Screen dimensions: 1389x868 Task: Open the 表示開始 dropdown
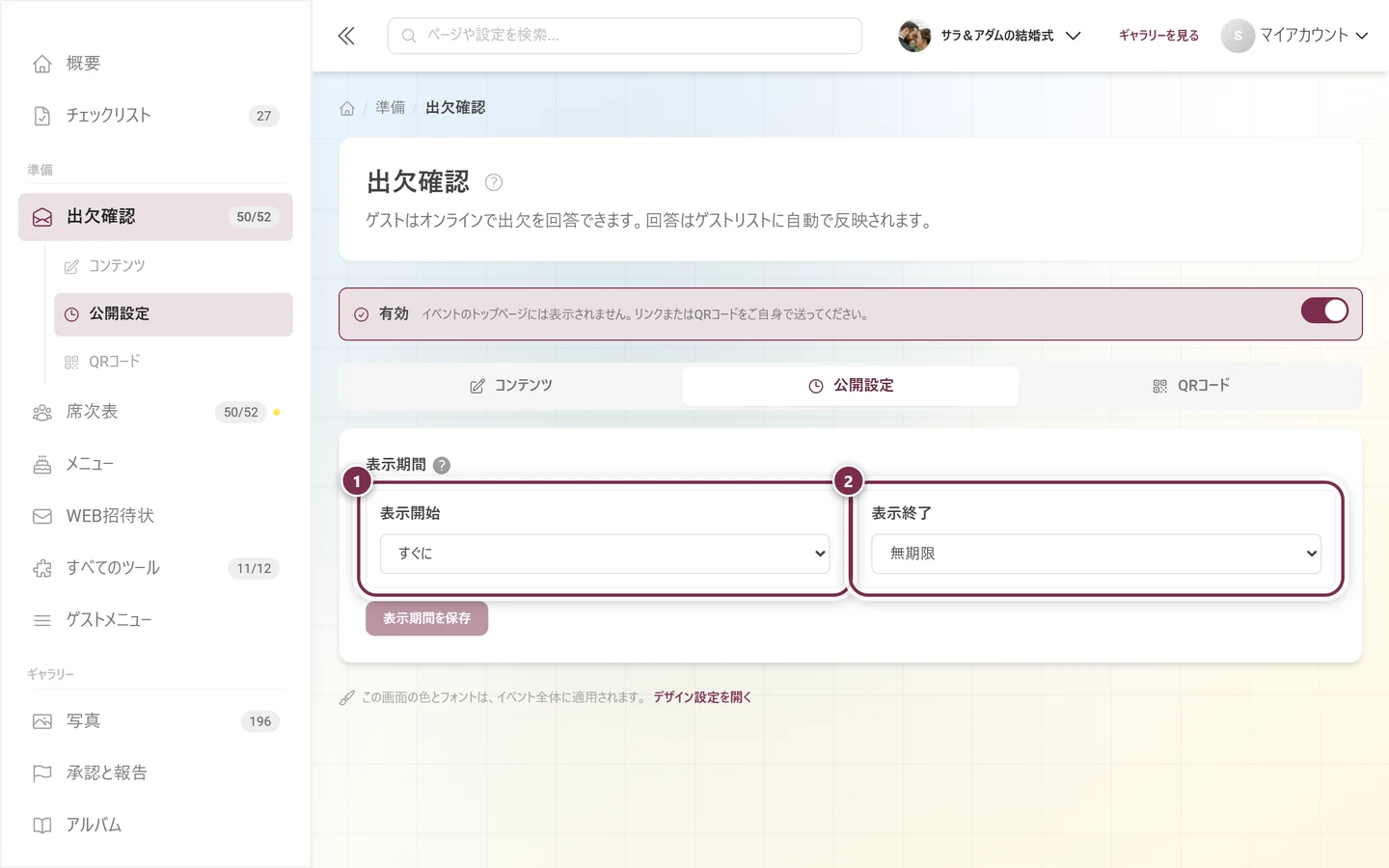click(x=605, y=554)
